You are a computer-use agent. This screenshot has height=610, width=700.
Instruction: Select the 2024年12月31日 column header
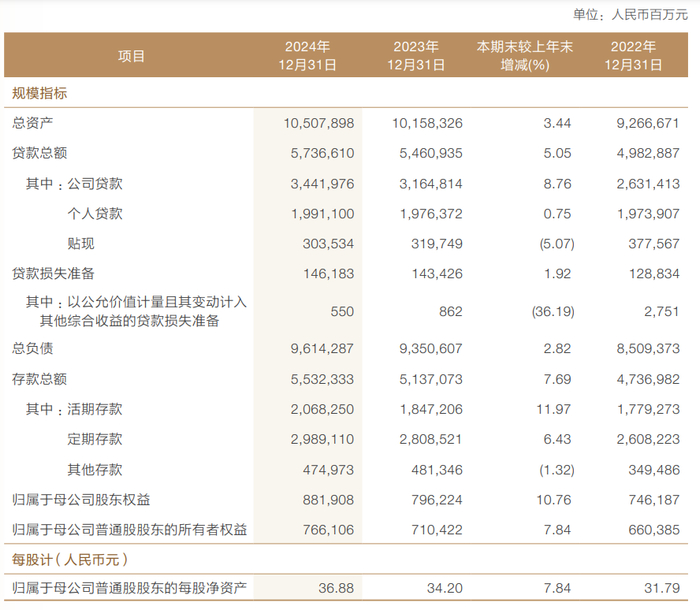[308, 56]
